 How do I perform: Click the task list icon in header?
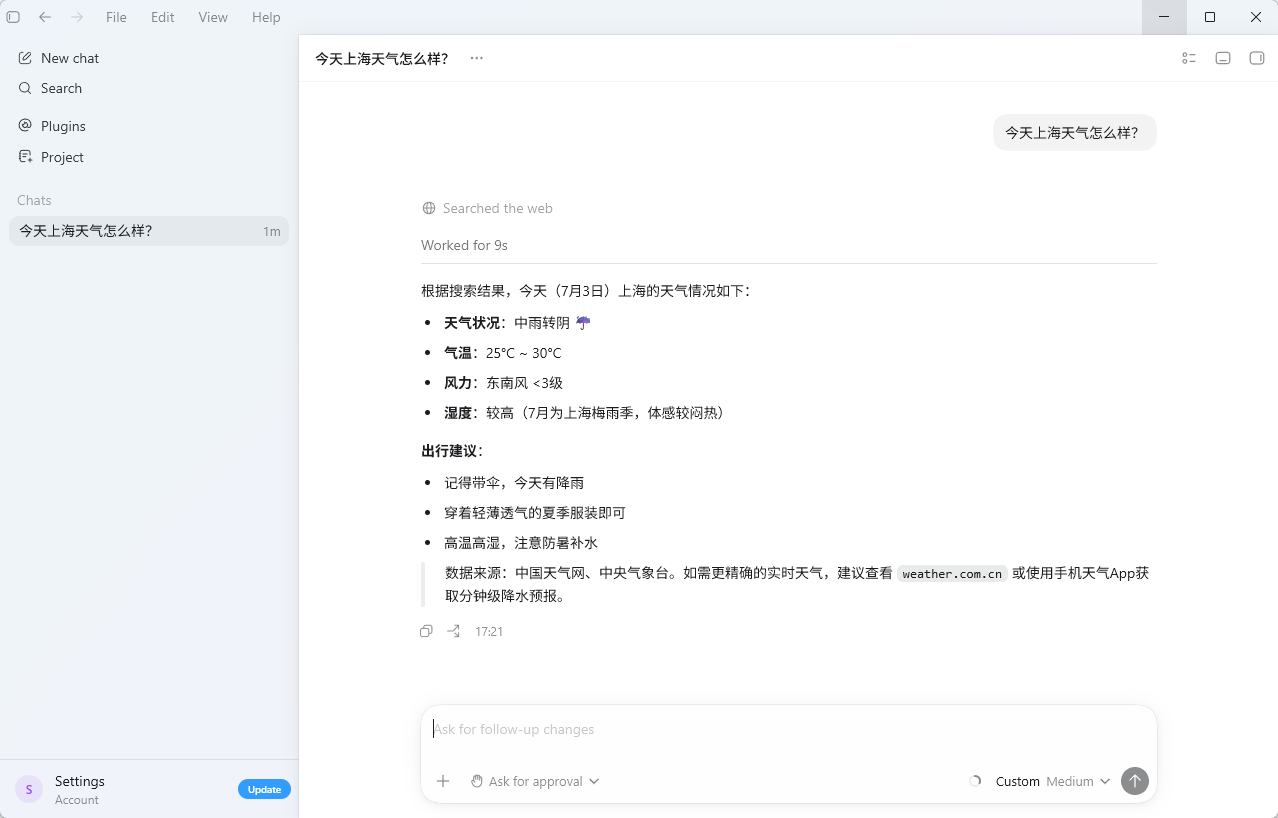coord(1189,58)
